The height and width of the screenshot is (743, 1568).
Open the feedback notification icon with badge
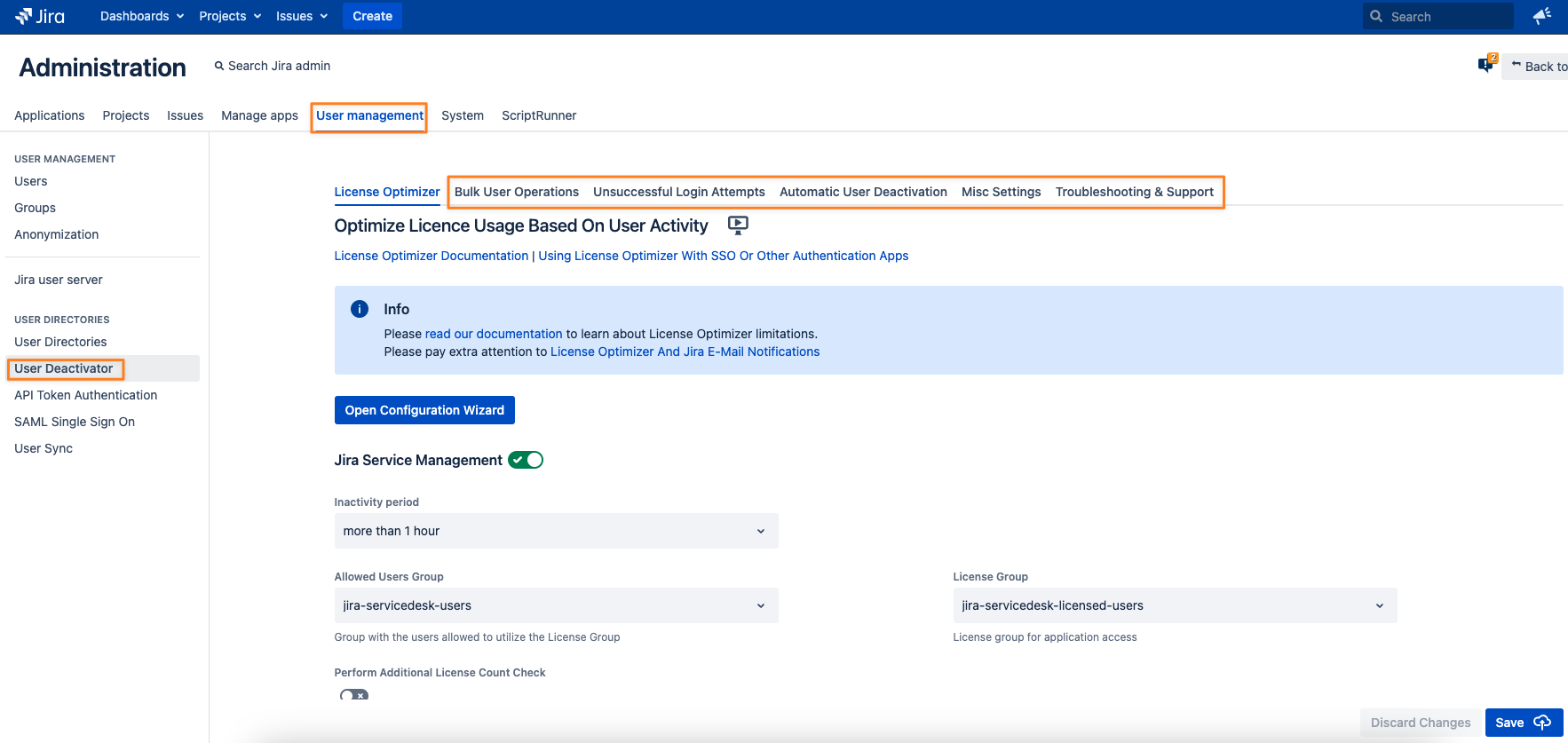[1485, 65]
